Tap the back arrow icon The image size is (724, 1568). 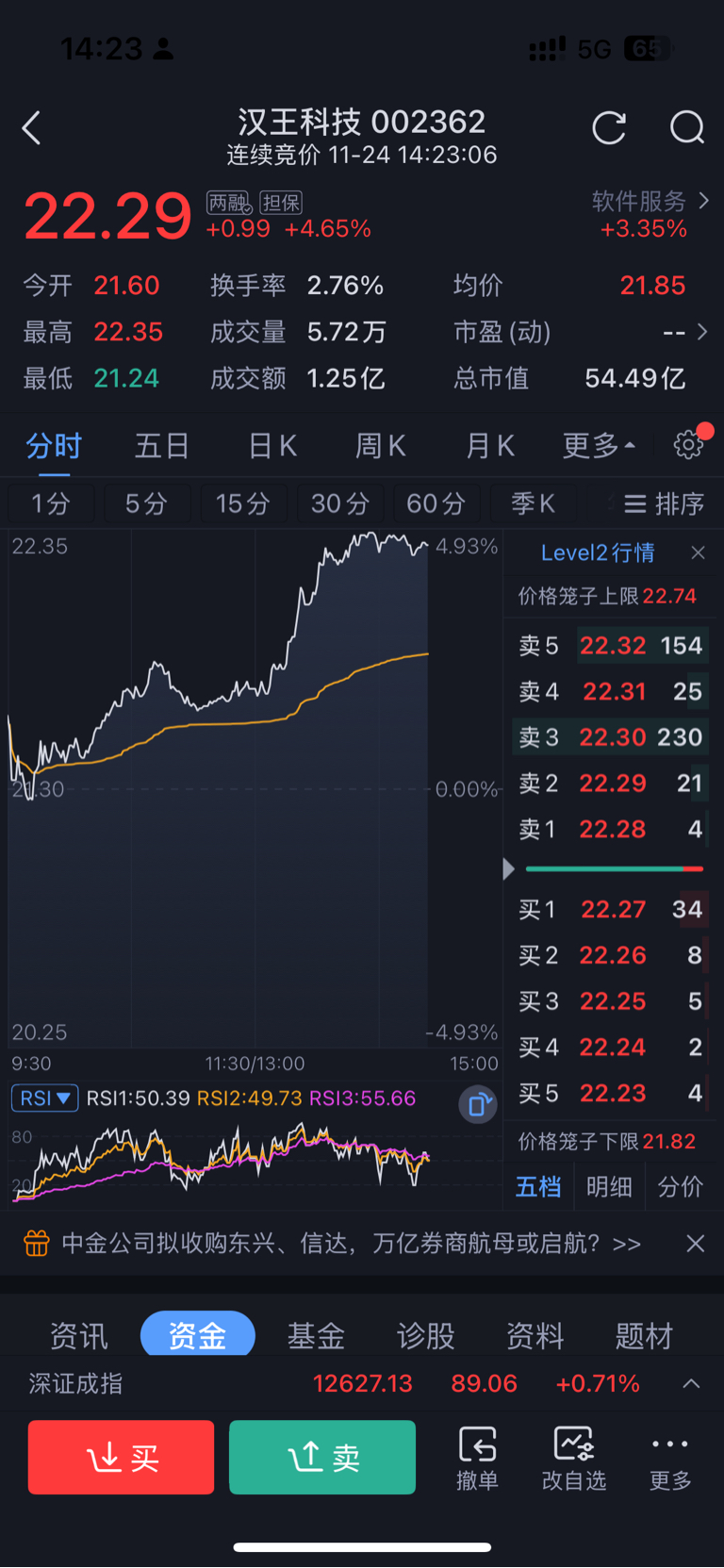click(x=31, y=128)
